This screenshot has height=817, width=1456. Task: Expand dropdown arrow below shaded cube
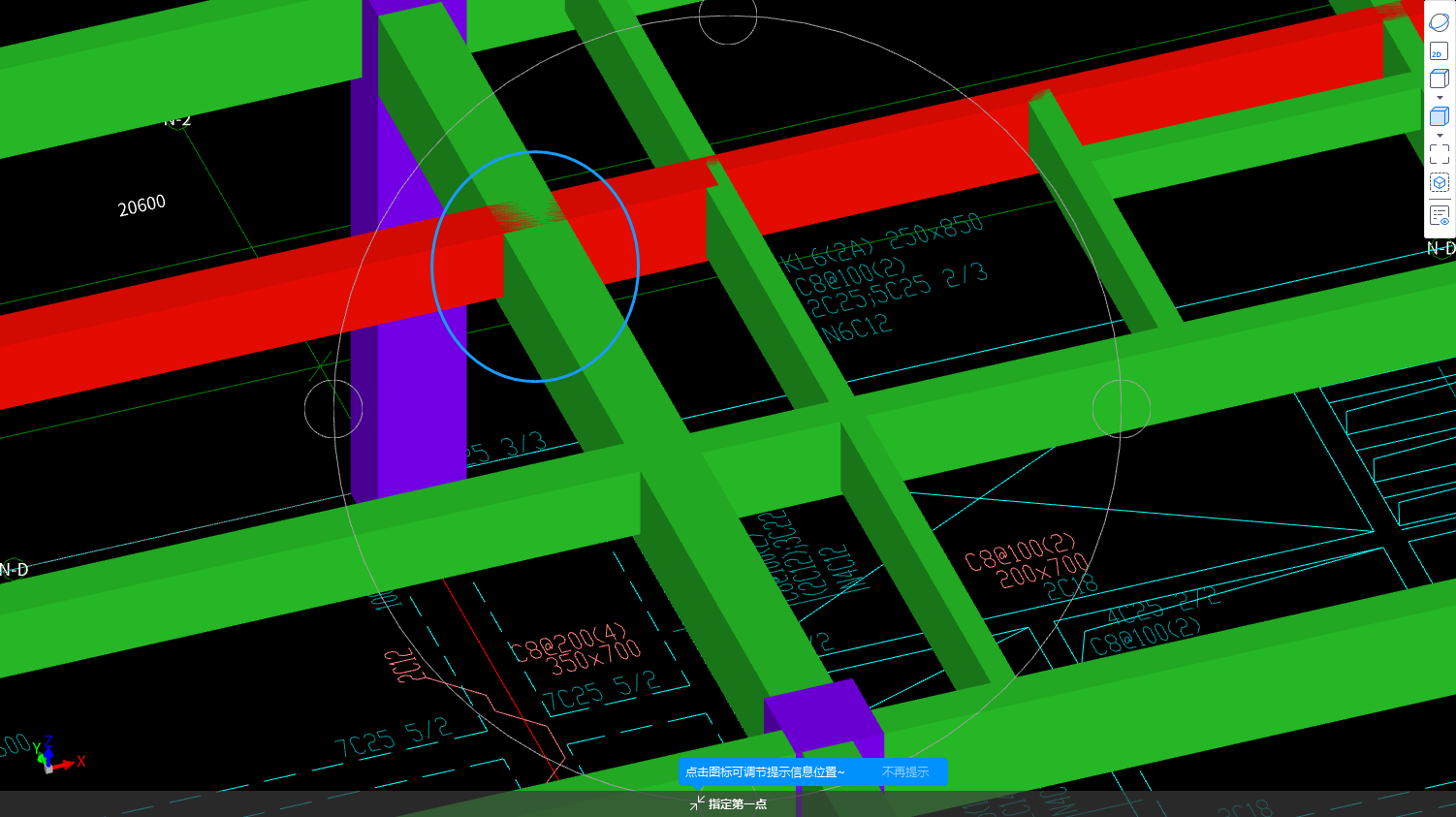point(1440,136)
